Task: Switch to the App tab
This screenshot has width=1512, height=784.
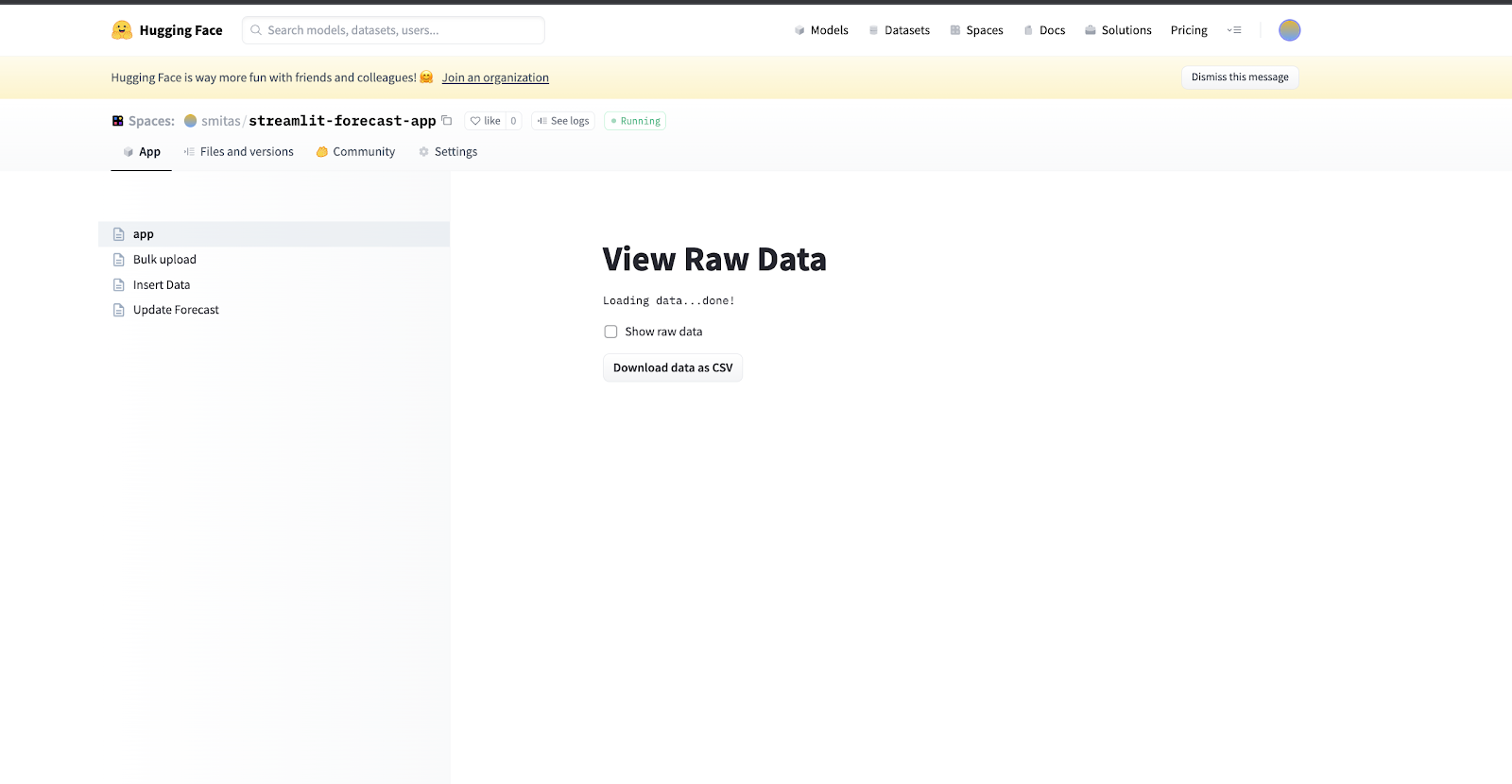Action: click(x=141, y=152)
